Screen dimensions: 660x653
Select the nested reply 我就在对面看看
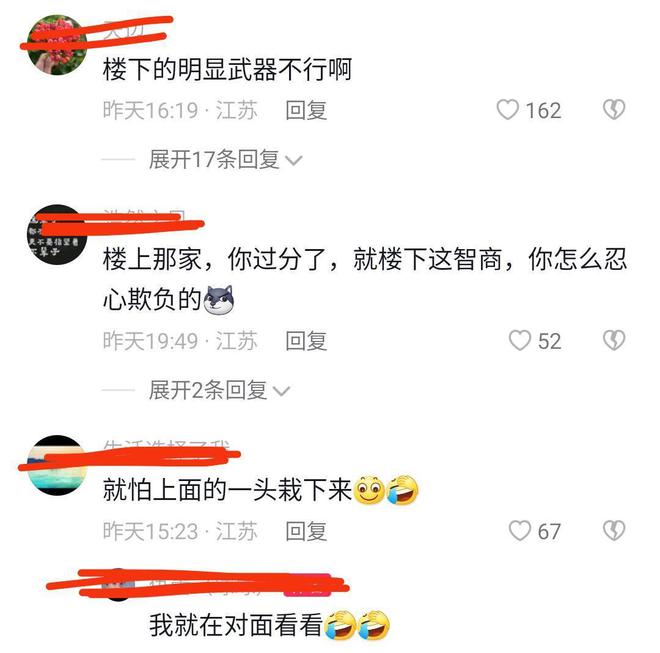pos(269,625)
